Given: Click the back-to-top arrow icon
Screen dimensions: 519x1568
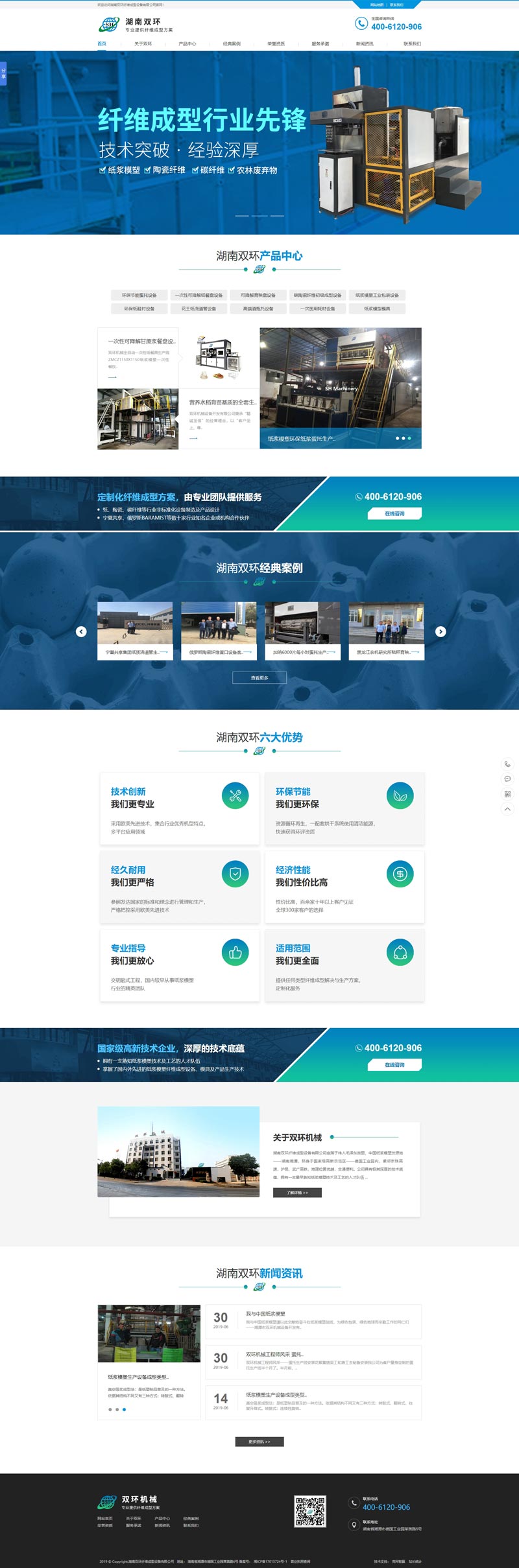Looking at the screenshot, I should click(x=507, y=809).
